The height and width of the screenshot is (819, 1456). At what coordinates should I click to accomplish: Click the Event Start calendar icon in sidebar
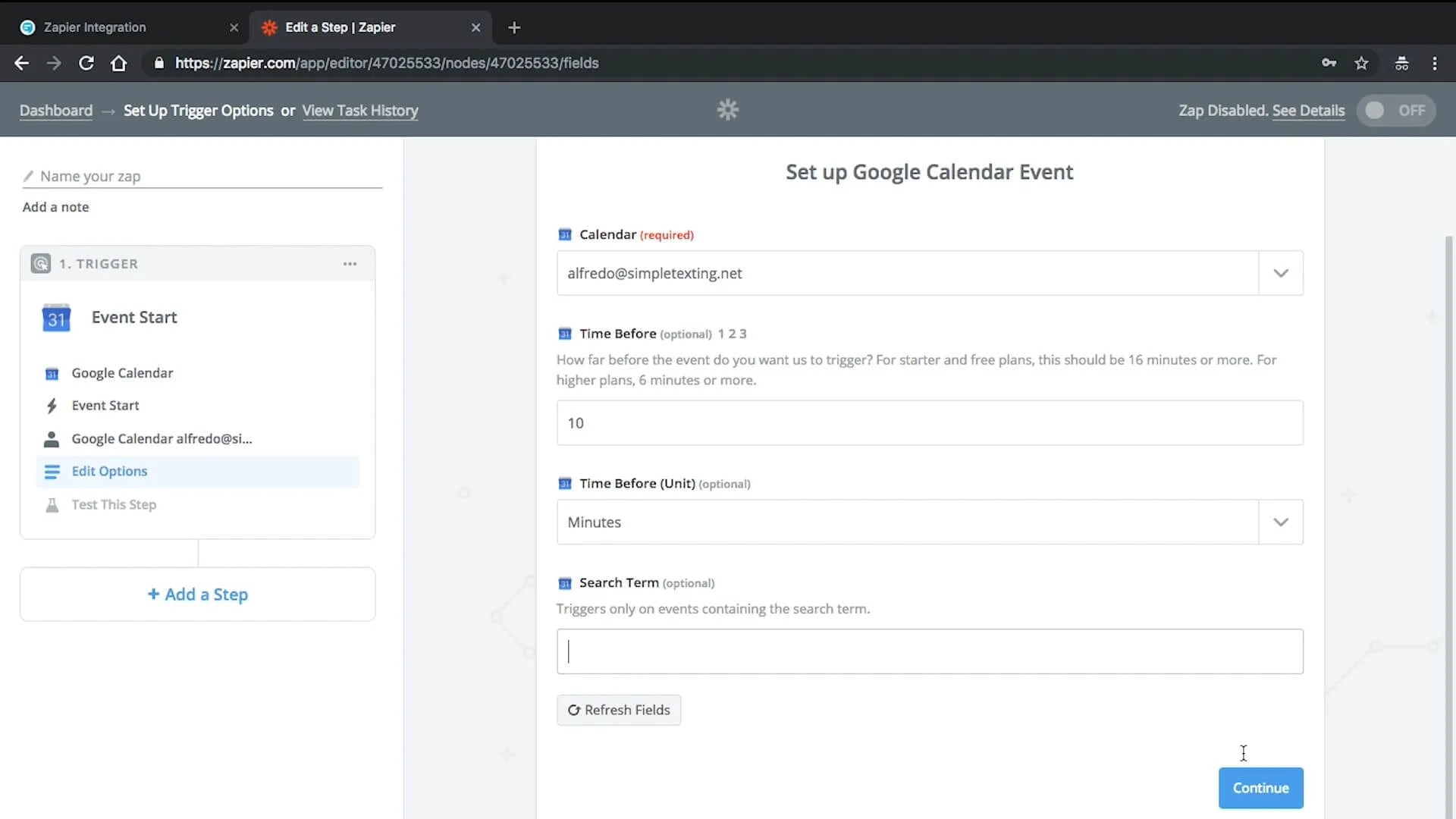tap(56, 317)
